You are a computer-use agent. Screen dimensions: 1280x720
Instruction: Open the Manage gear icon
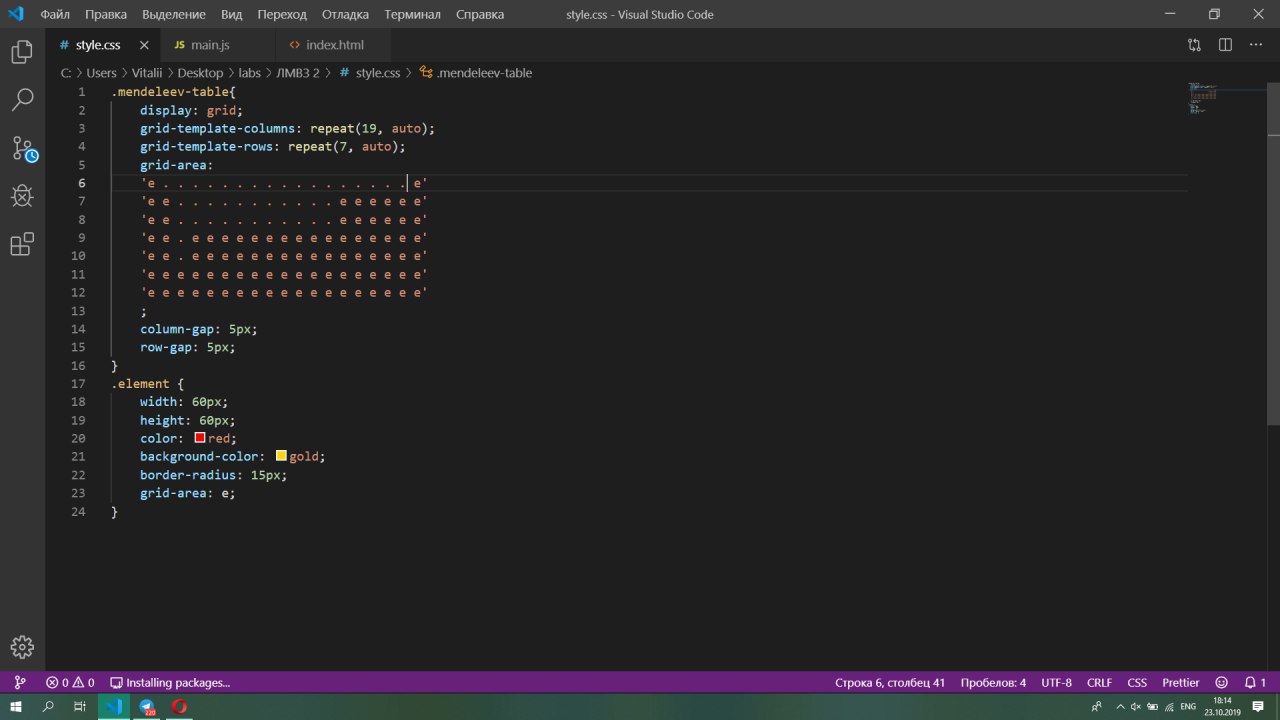[22, 647]
